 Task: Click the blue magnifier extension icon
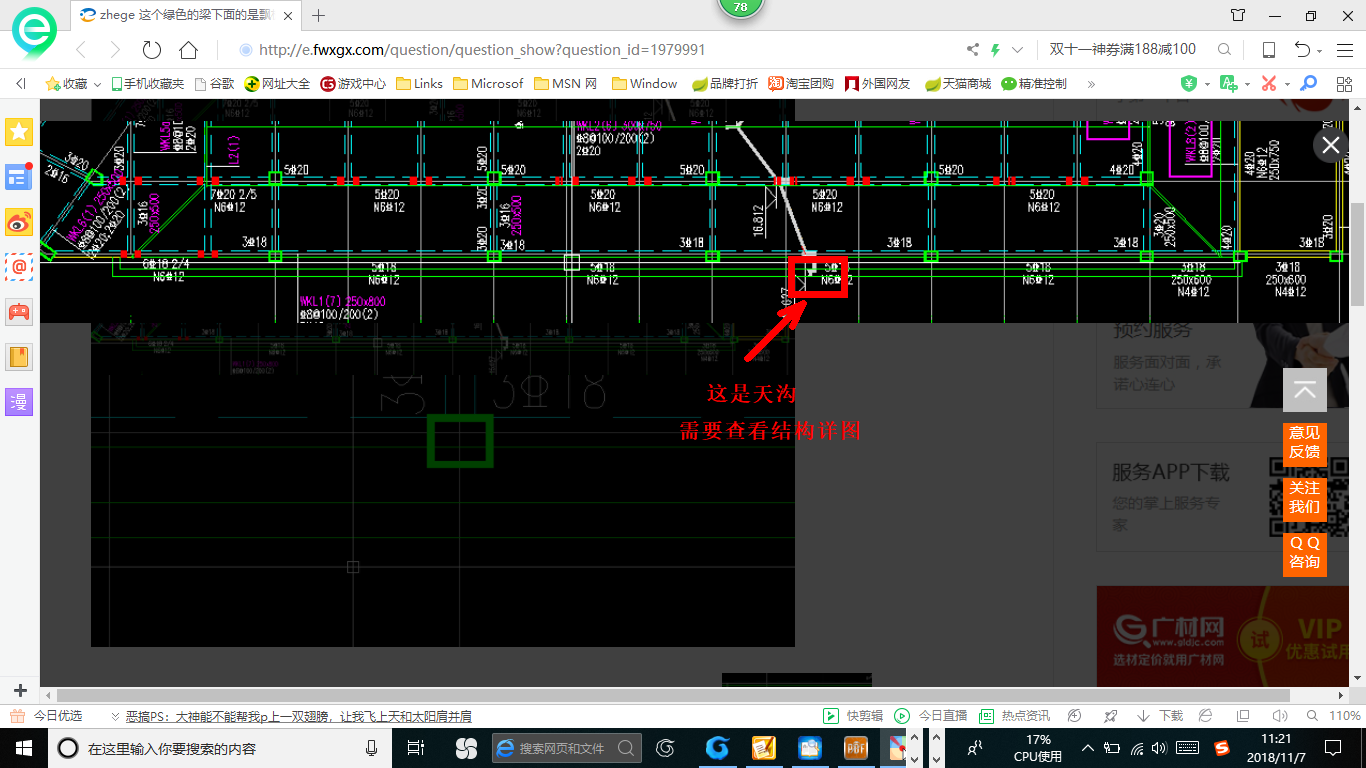point(1308,84)
